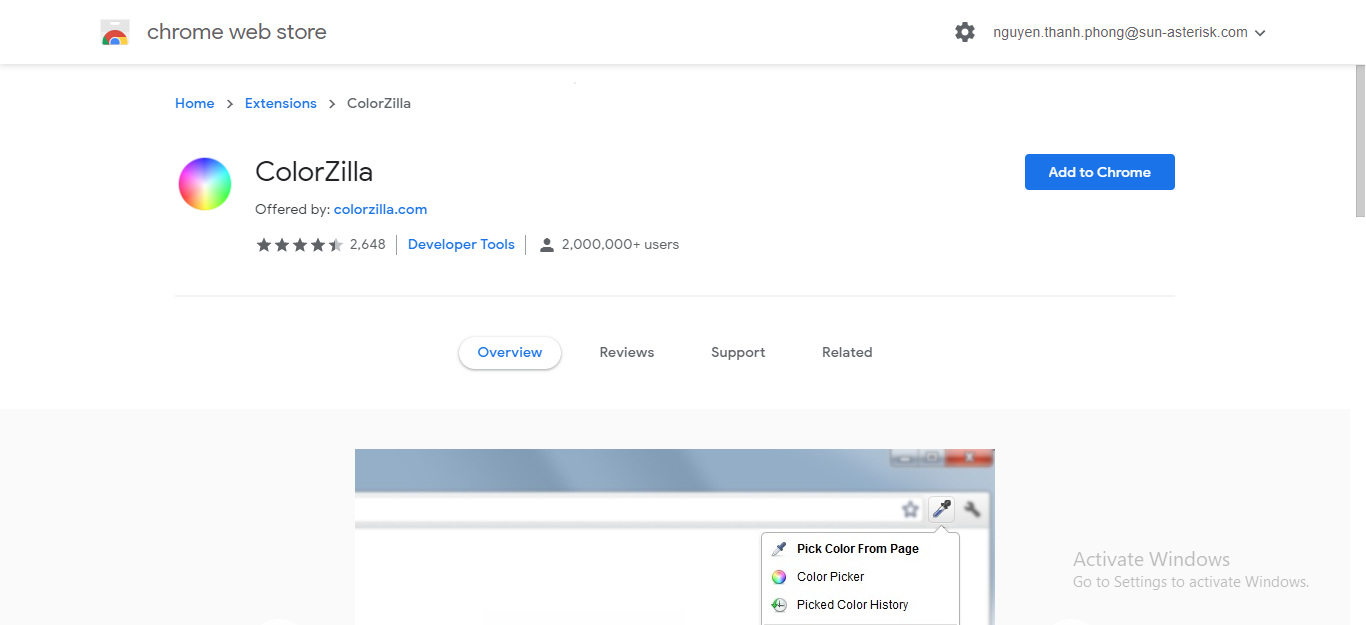The image size is (1366, 625).
Task: Click the ColorZilla breadcrumb text
Action: click(379, 103)
